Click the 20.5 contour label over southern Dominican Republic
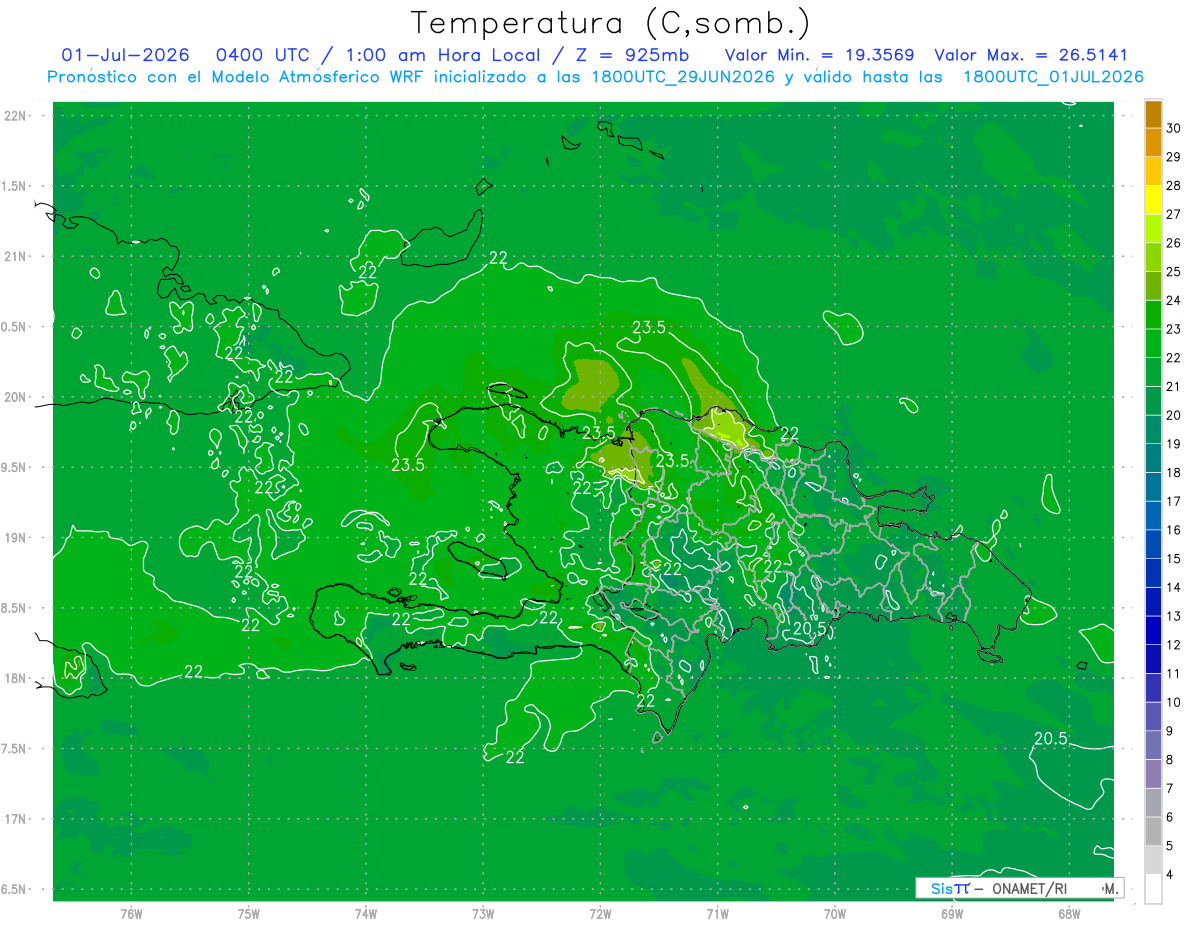 (x=810, y=629)
